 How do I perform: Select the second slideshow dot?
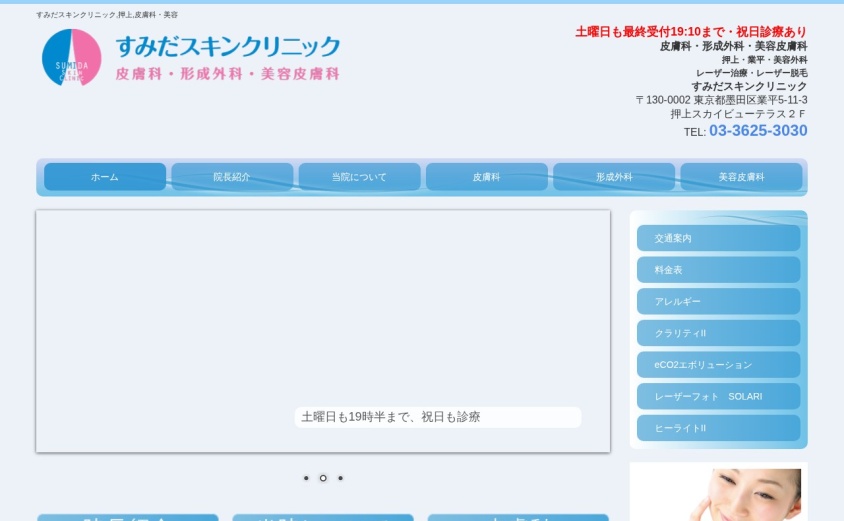click(323, 478)
